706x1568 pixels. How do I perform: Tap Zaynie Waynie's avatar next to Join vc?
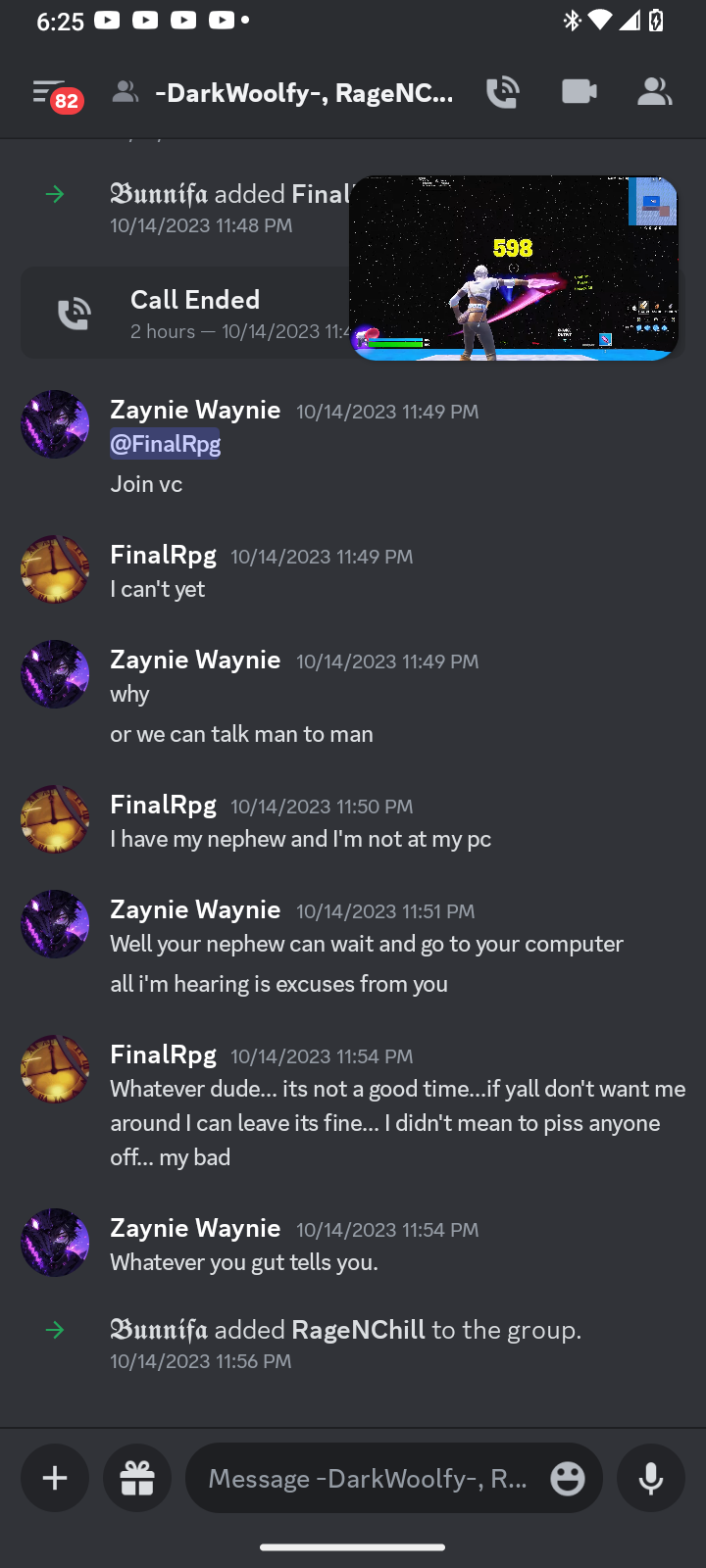(x=55, y=424)
